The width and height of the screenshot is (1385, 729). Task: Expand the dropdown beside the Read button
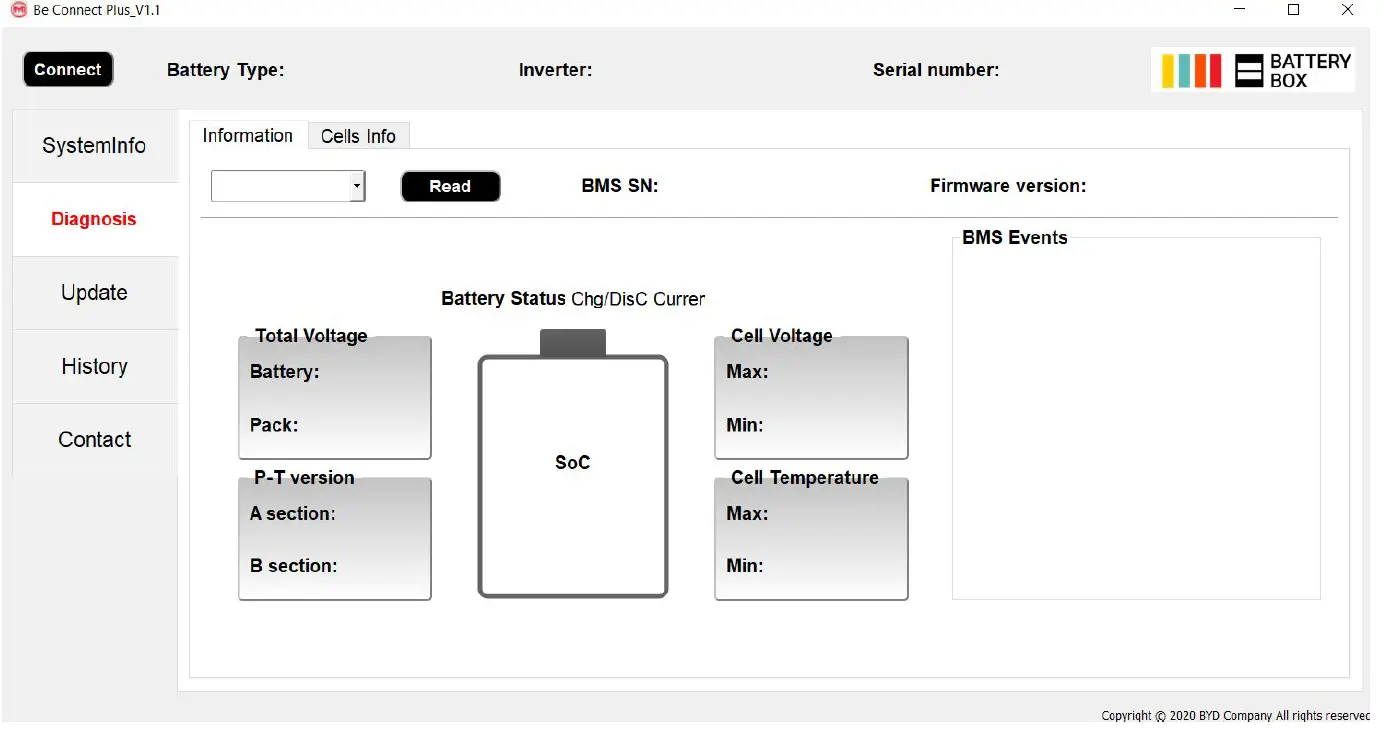tap(356, 186)
